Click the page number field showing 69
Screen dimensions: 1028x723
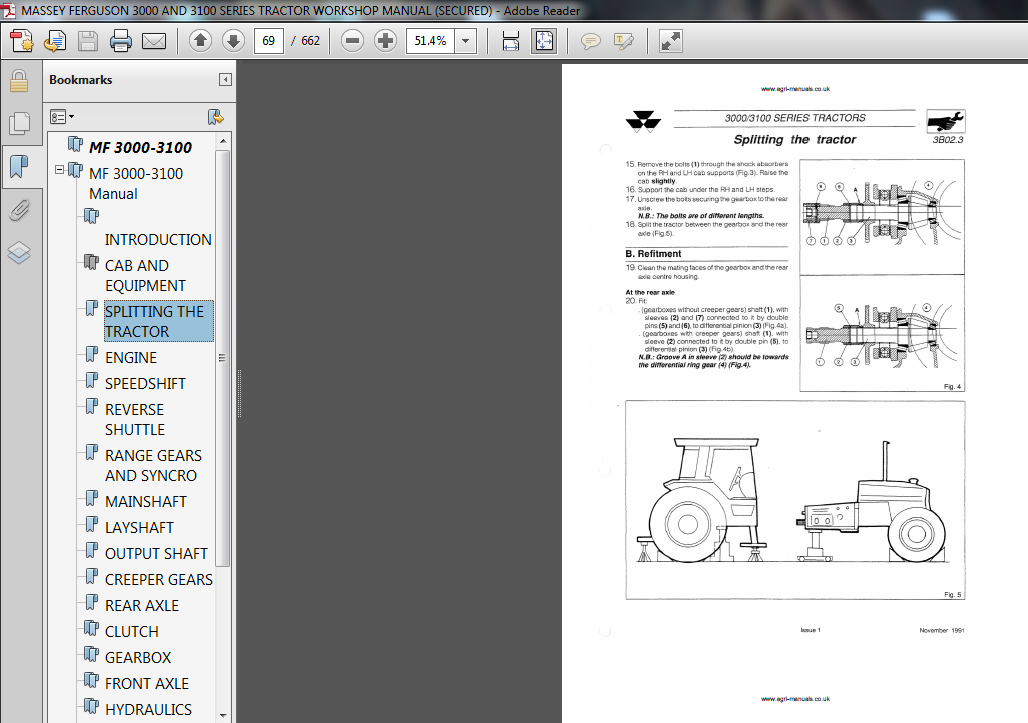coord(269,41)
